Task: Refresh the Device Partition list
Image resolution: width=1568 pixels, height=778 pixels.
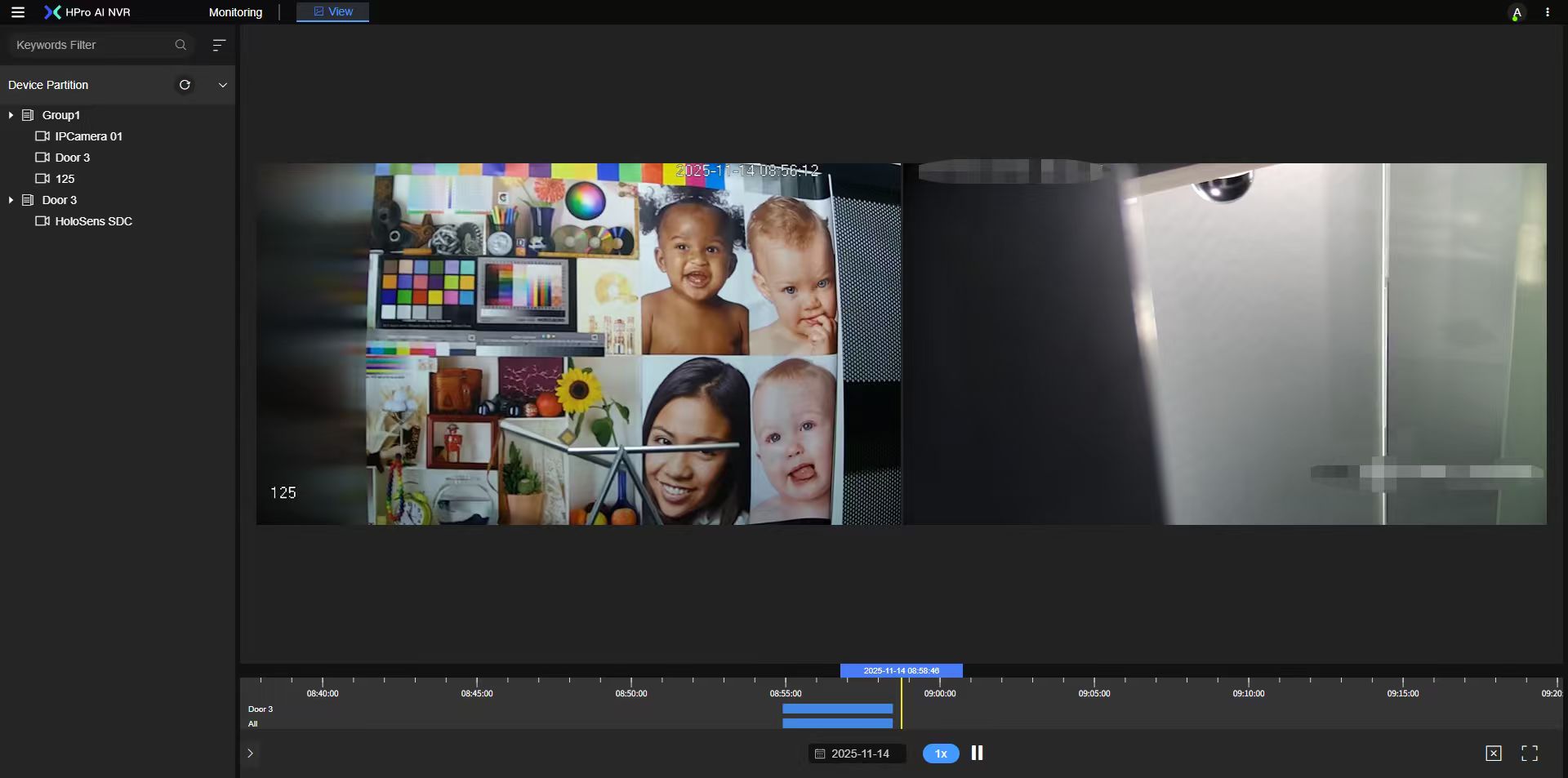Action: click(x=185, y=85)
